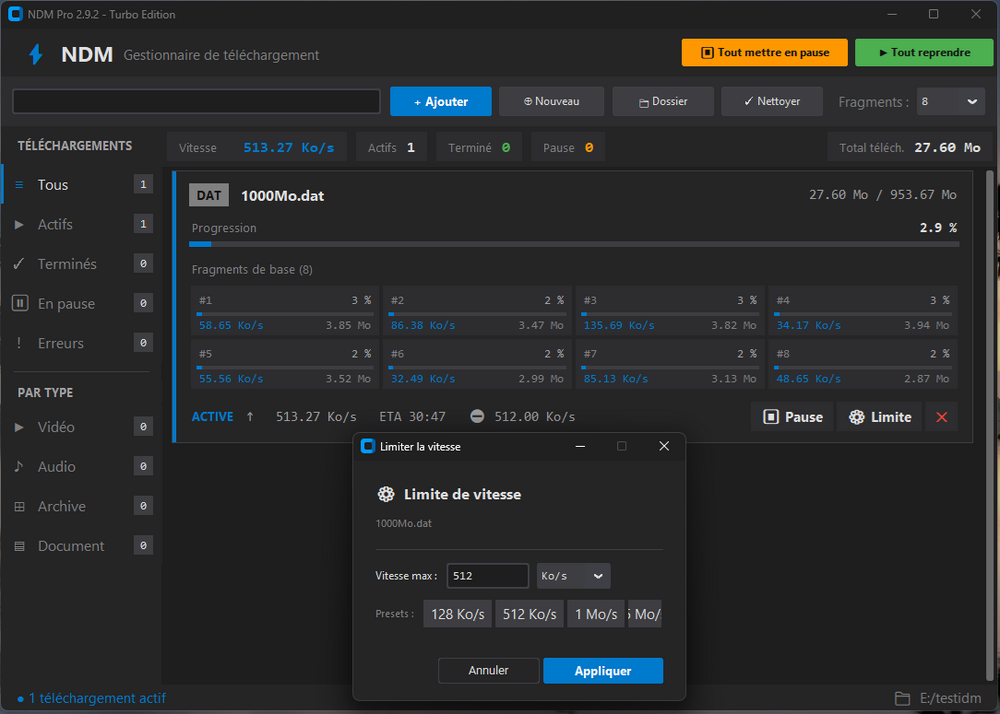Click Annuler in the speed dialog
Screen dimensions: 1000x714
pyautogui.click(x=489, y=671)
